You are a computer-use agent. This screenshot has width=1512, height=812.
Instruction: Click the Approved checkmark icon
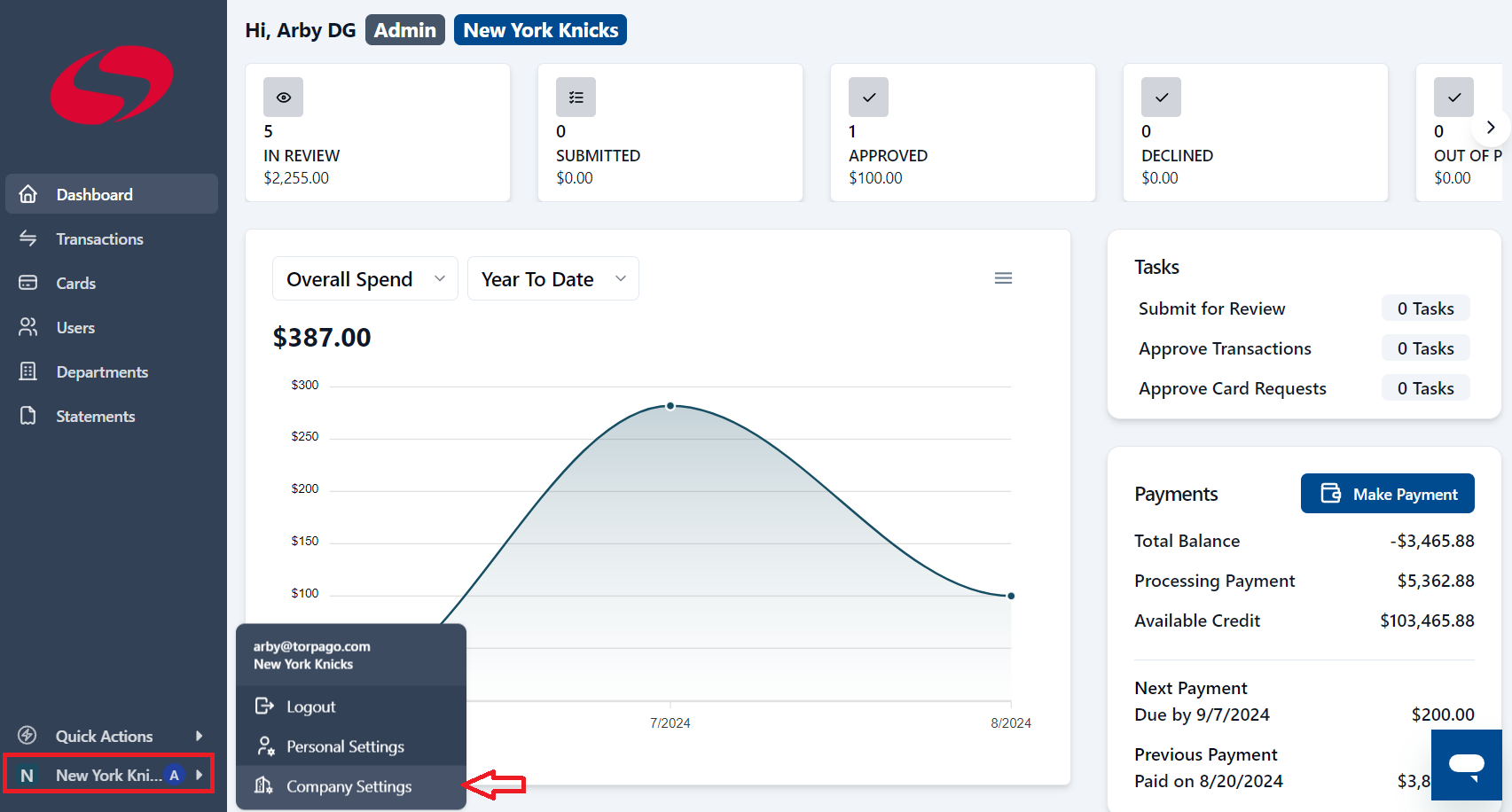click(x=868, y=98)
